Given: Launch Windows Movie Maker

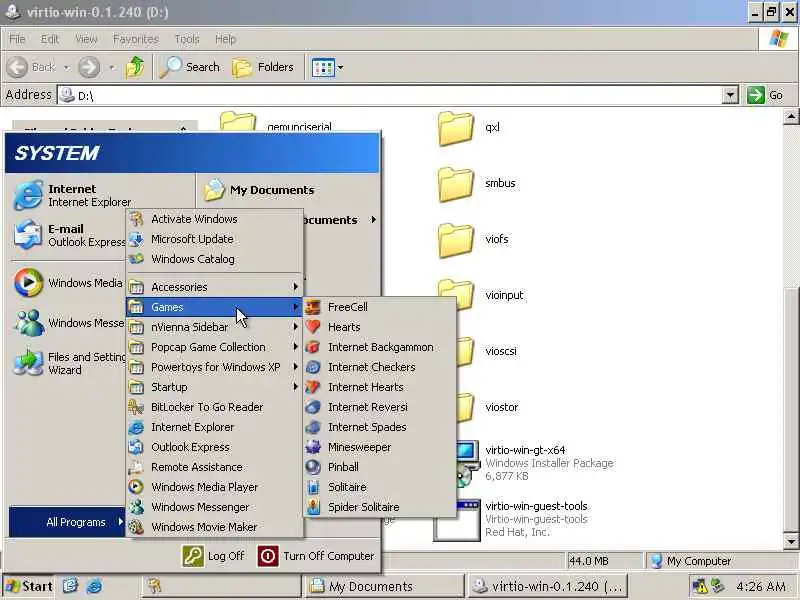Looking at the screenshot, I should (214, 527).
